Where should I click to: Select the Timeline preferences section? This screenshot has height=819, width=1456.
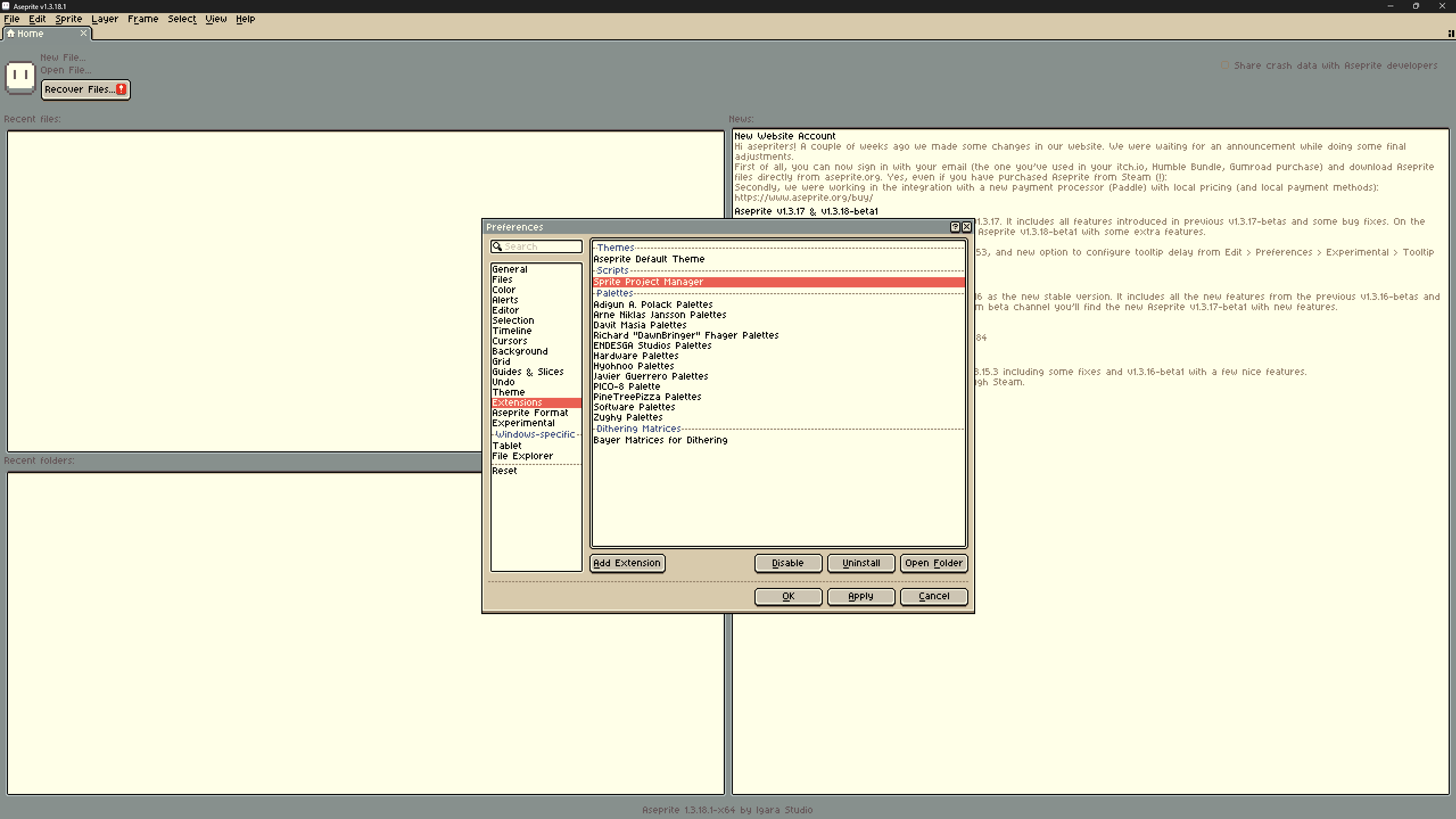point(536,331)
